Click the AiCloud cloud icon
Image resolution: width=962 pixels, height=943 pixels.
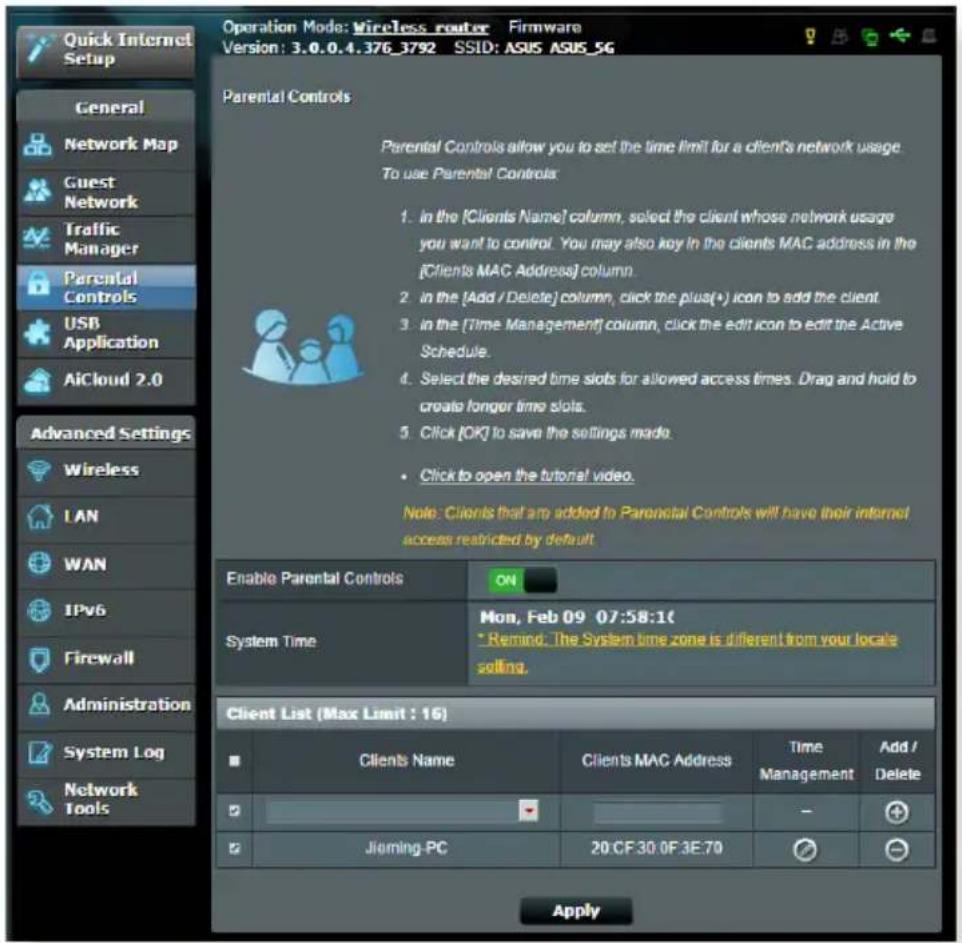click(37, 380)
